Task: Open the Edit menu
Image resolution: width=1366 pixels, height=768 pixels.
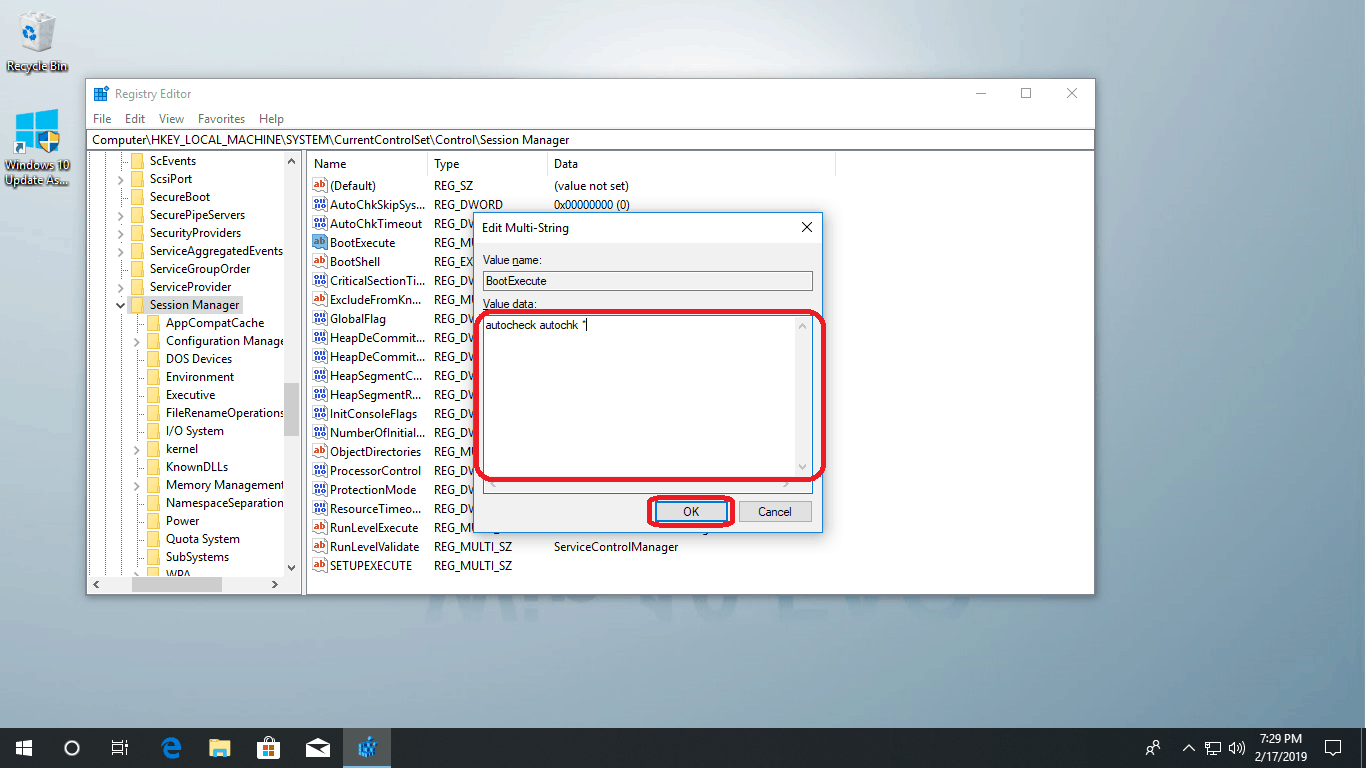Action: pos(135,118)
